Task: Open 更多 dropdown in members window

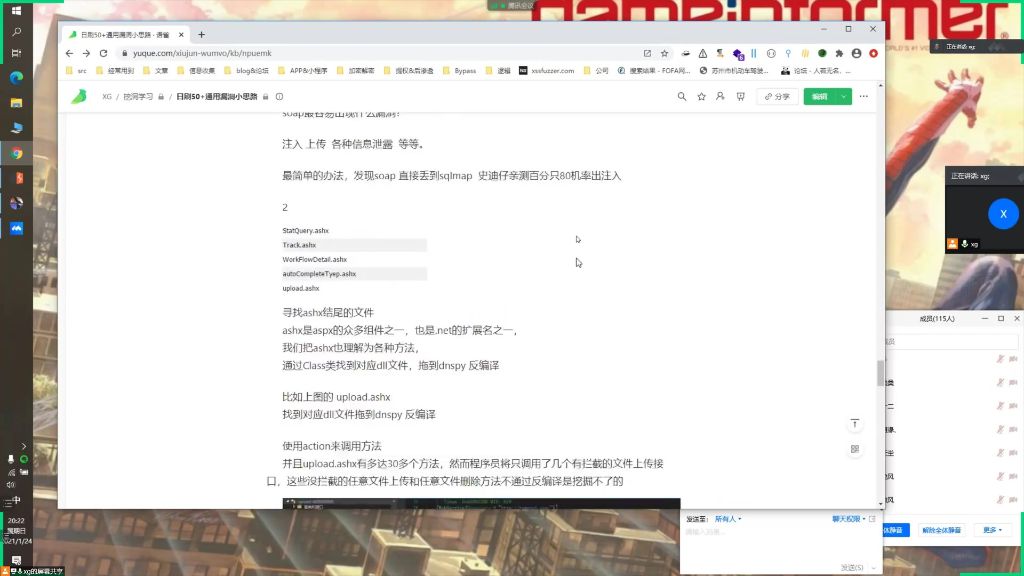Action: click(991, 530)
